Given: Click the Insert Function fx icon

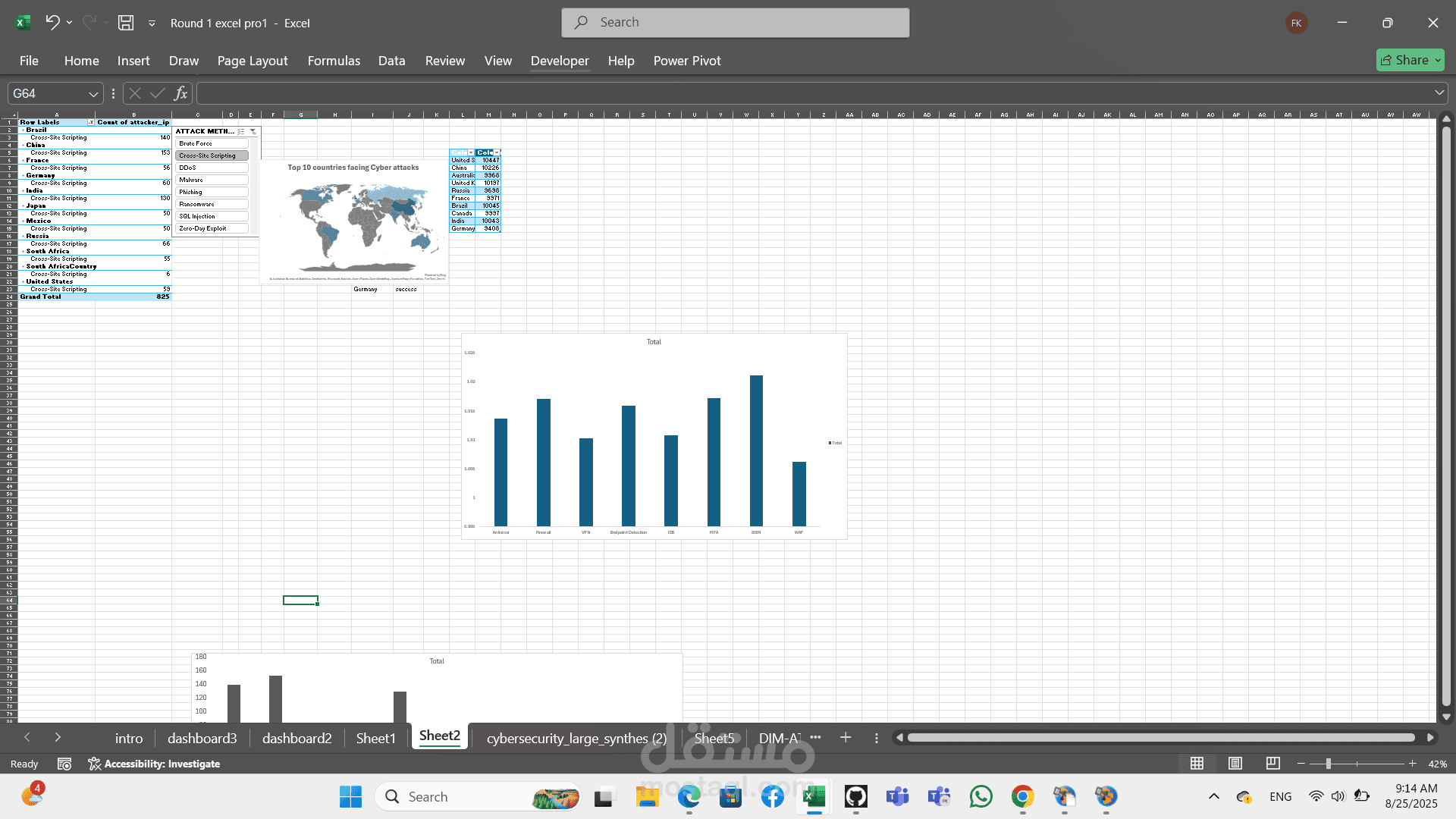Looking at the screenshot, I should pos(180,93).
